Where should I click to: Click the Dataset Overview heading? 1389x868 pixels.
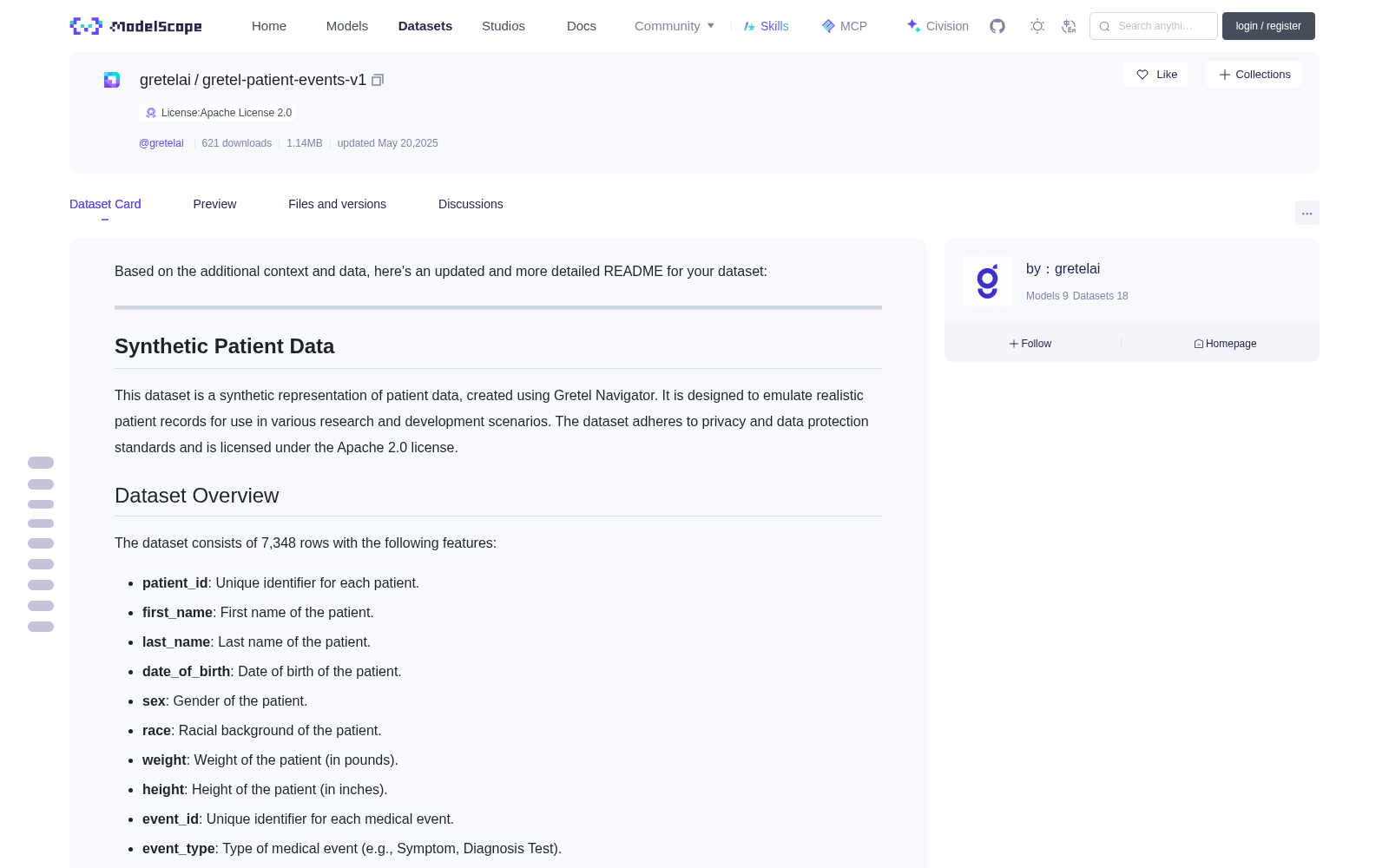click(197, 496)
